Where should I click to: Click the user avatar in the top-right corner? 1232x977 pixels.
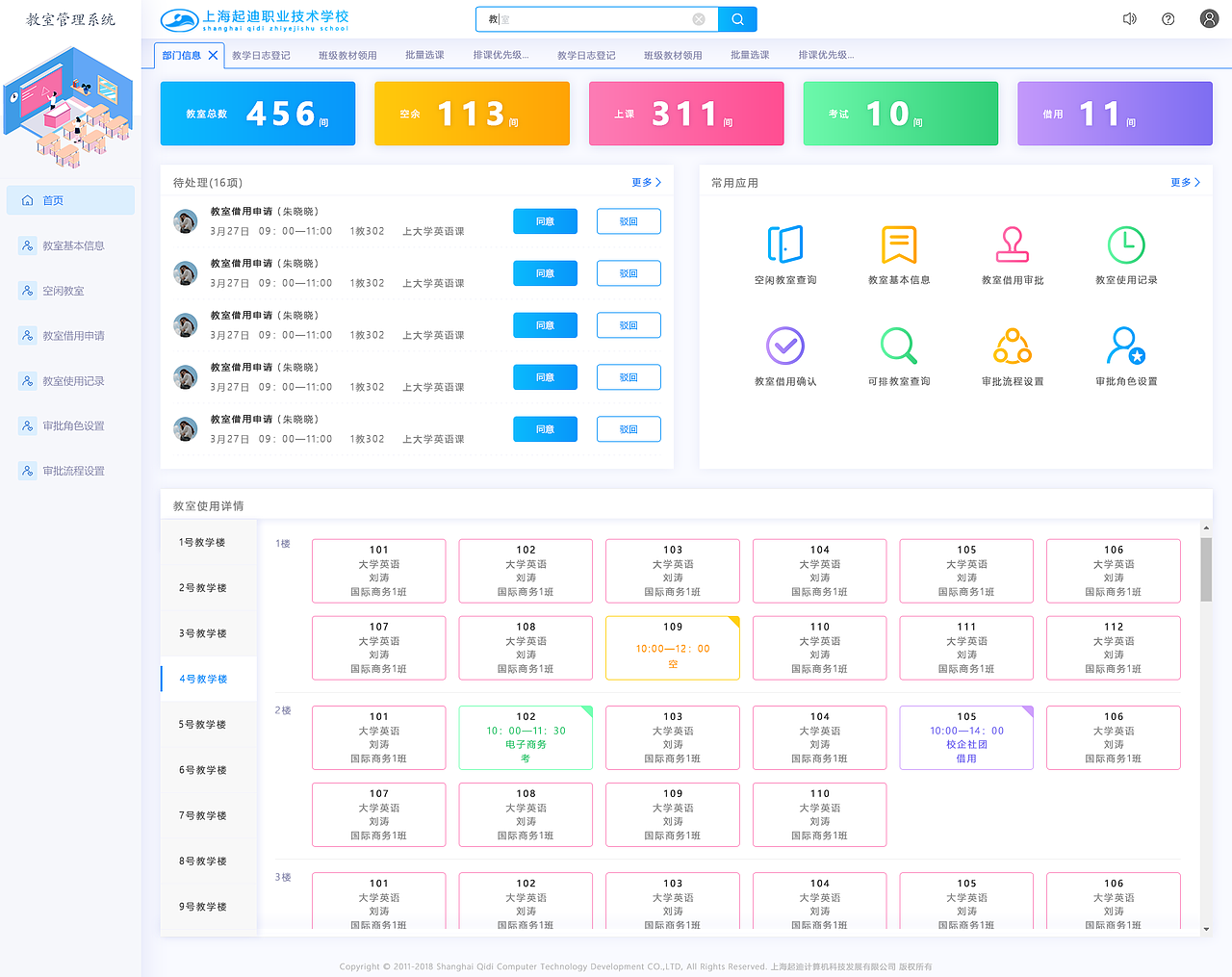[1209, 18]
